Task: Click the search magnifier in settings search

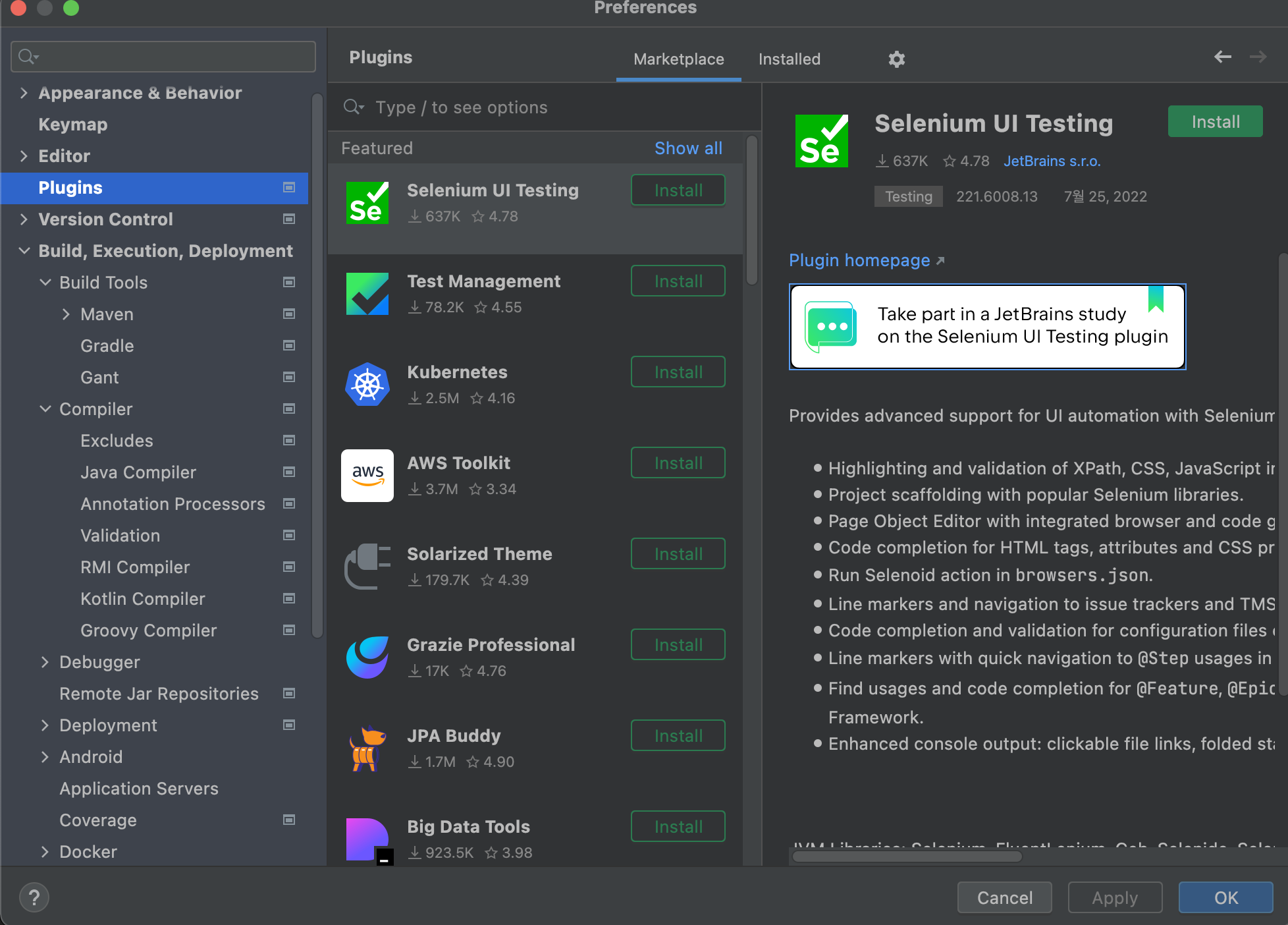Action: point(27,57)
